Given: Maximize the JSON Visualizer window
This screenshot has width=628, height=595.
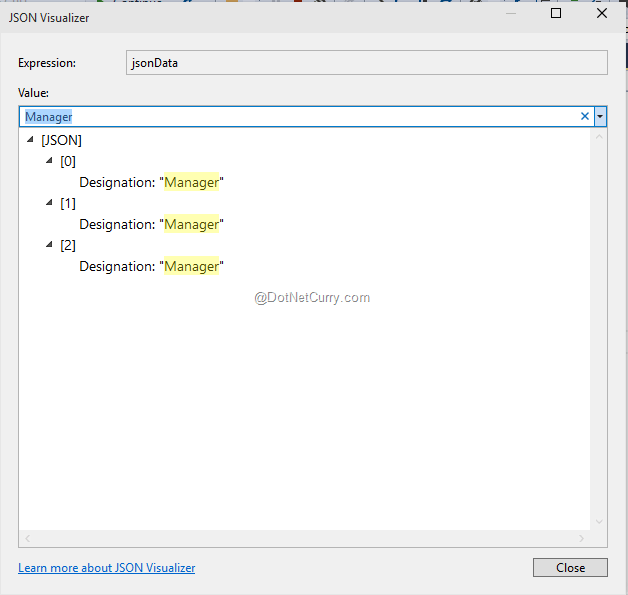Looking at the screenshot, I should (x=556, y=14).
